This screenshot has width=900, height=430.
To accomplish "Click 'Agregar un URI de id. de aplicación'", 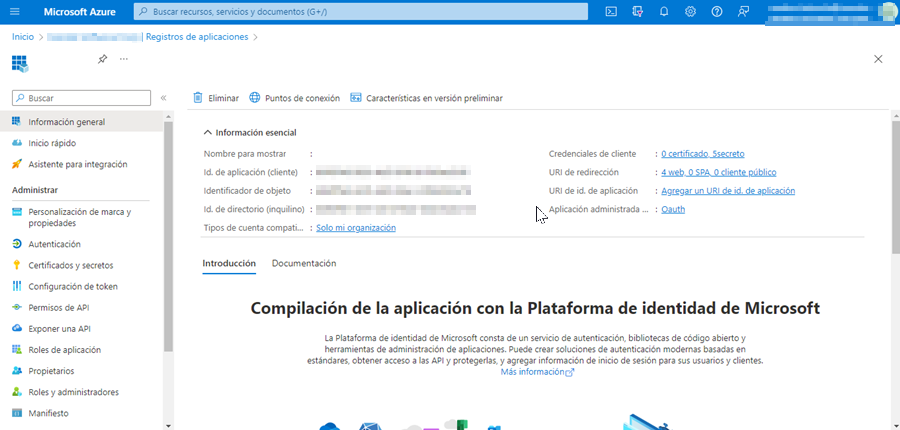I will (728, 191).
